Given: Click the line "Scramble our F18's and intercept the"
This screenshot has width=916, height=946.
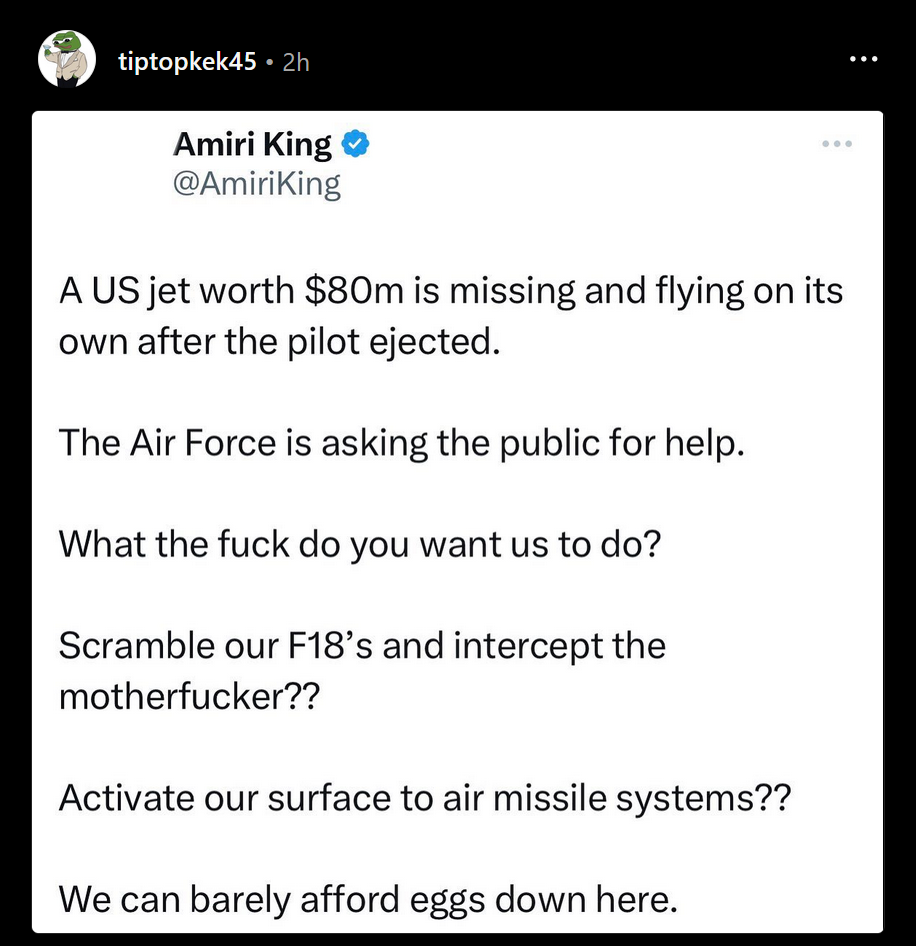Looking at the screenshot, I should coord(362,645).
